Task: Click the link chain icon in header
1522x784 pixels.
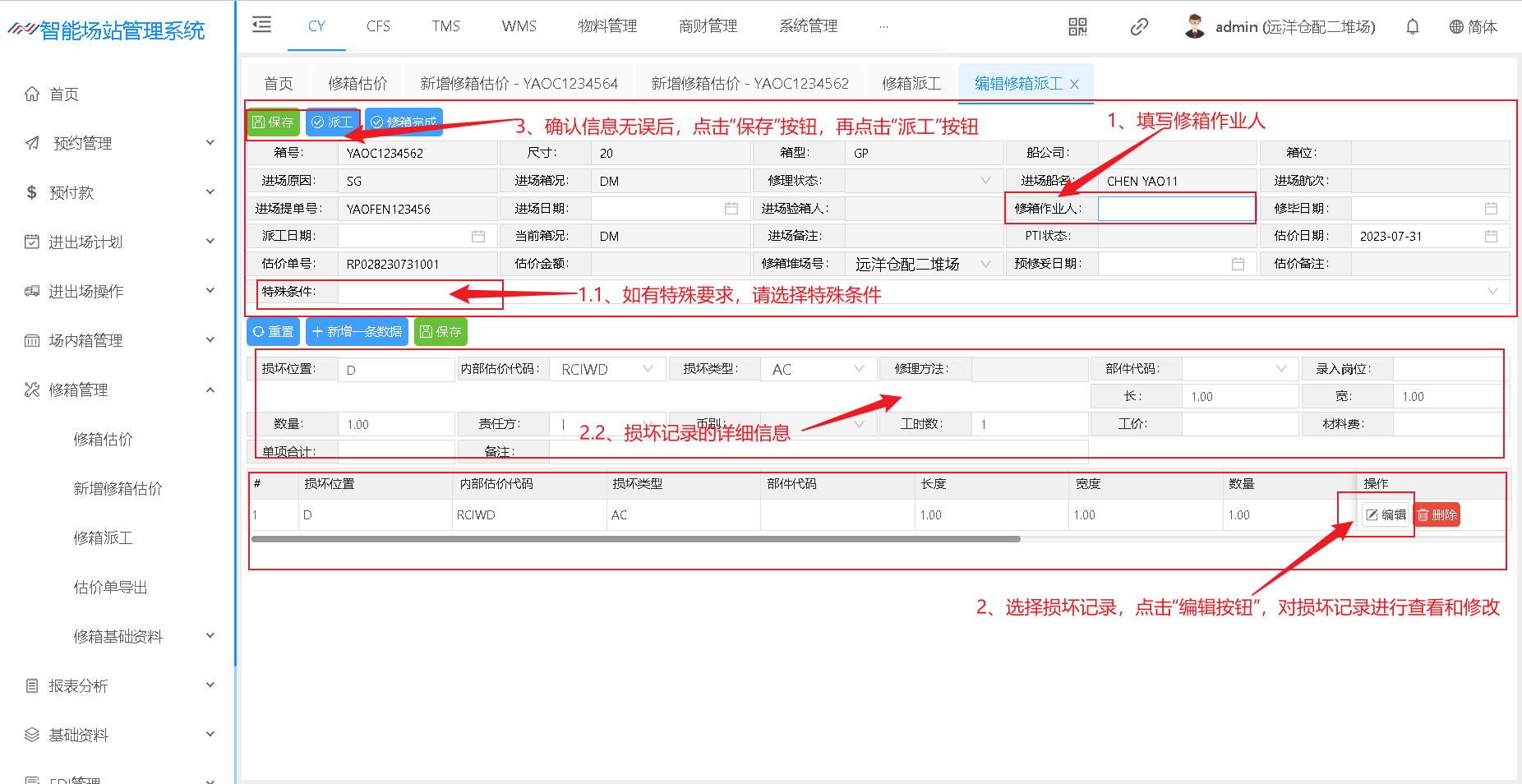Action: point(1138,27)
